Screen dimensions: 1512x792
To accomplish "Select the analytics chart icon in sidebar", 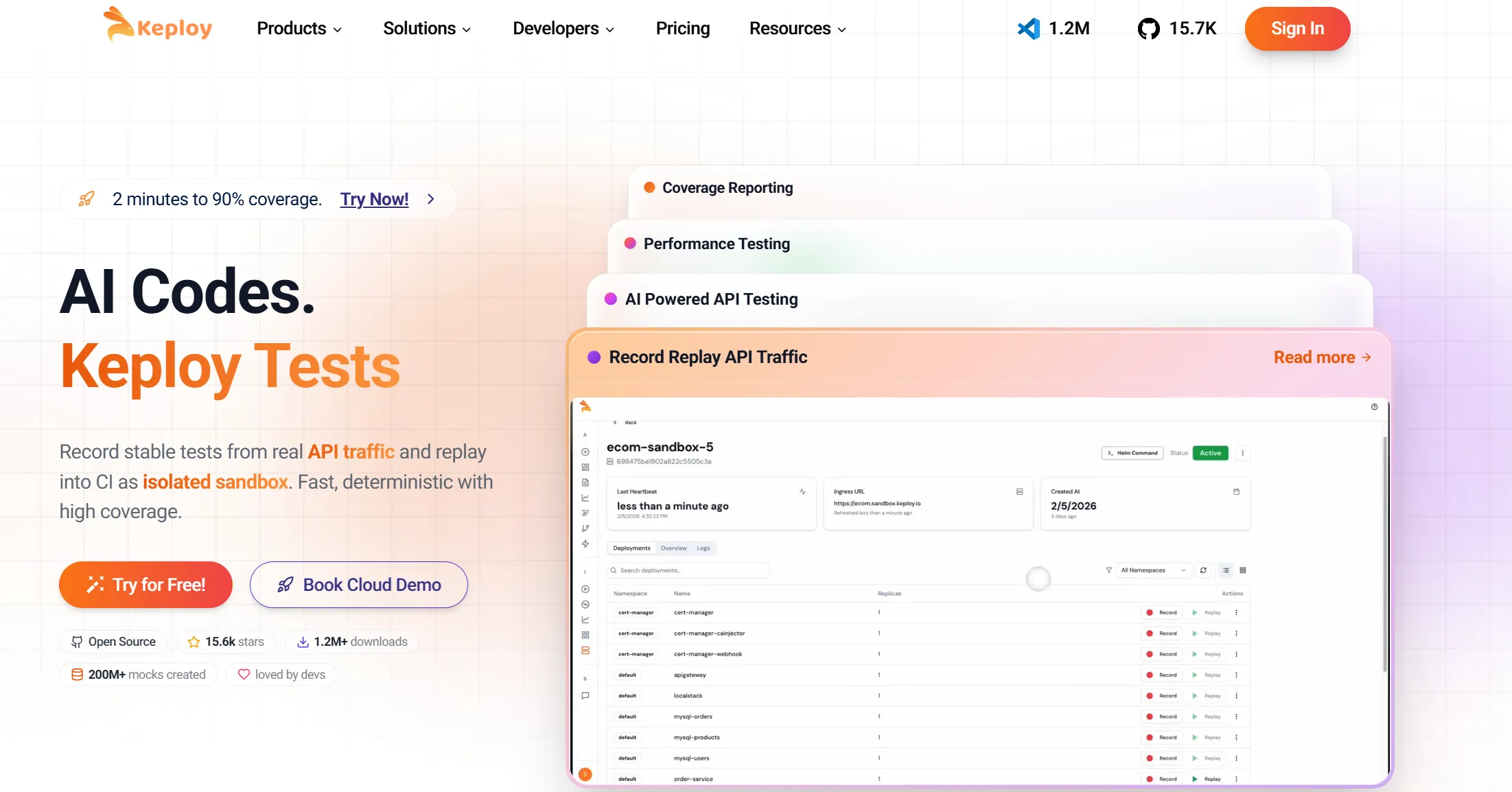I will [x=585, y=496].
